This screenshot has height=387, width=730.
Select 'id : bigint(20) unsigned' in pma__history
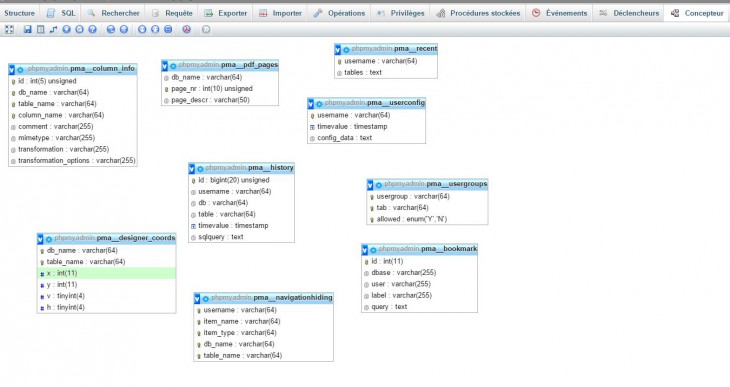[x=241, y=180]
